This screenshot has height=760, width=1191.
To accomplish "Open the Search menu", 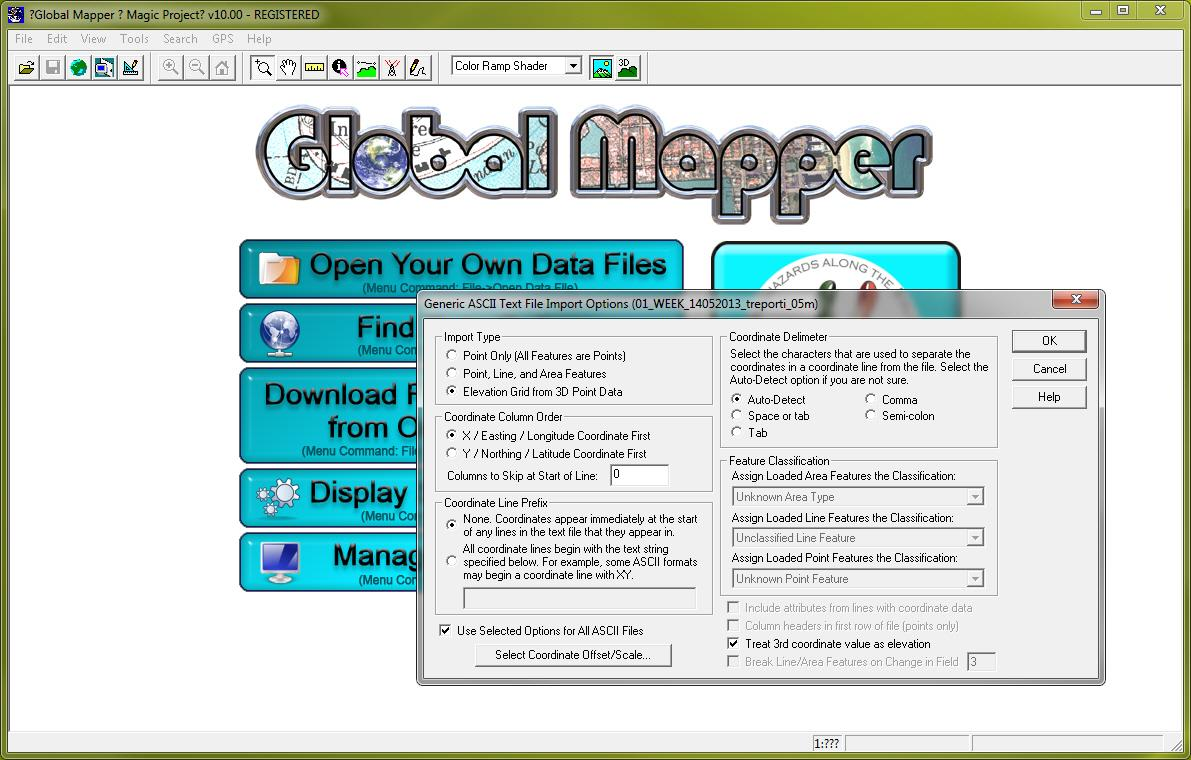I will tap(180, 39).
